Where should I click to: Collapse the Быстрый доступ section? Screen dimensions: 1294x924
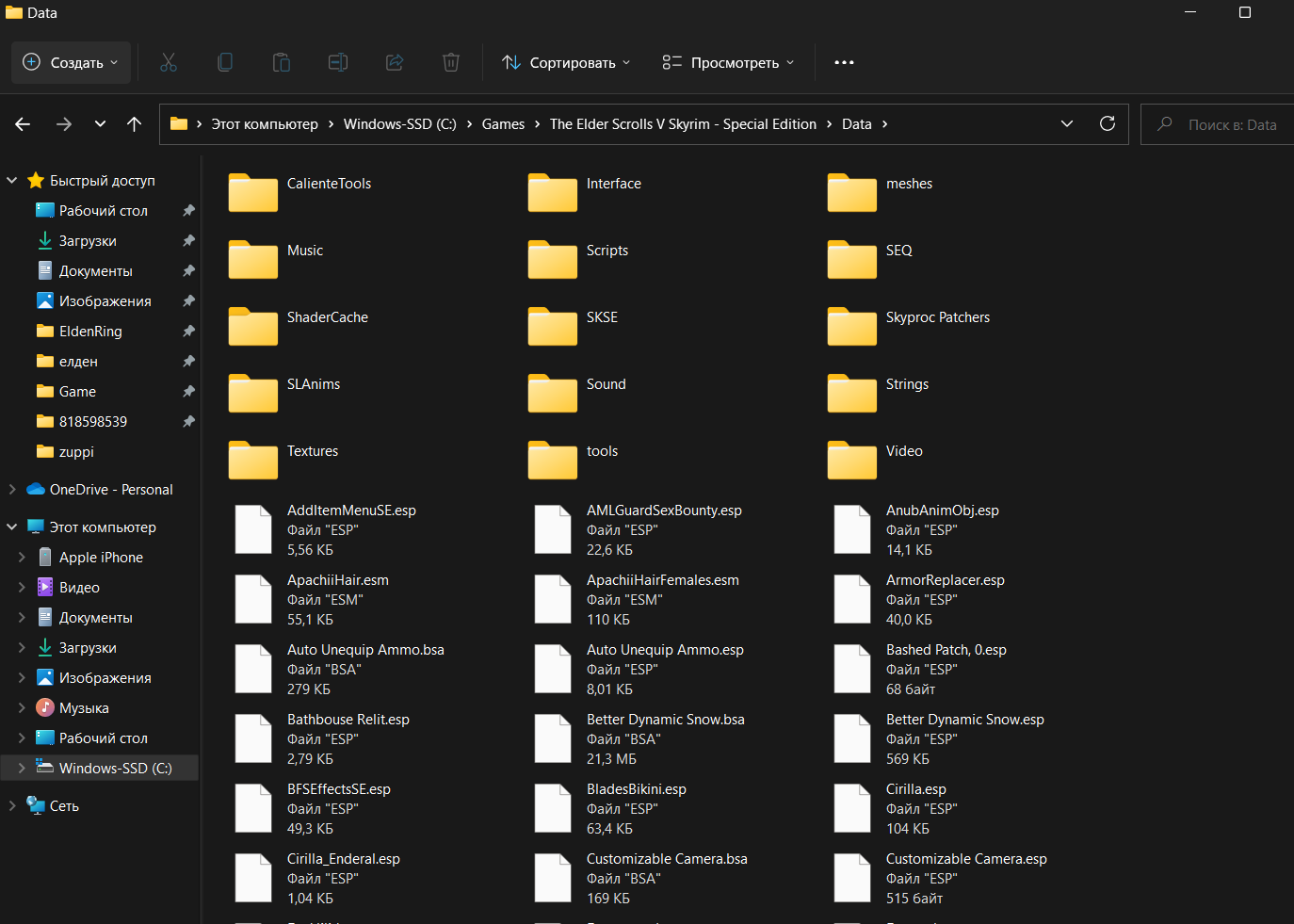(12, 181)
